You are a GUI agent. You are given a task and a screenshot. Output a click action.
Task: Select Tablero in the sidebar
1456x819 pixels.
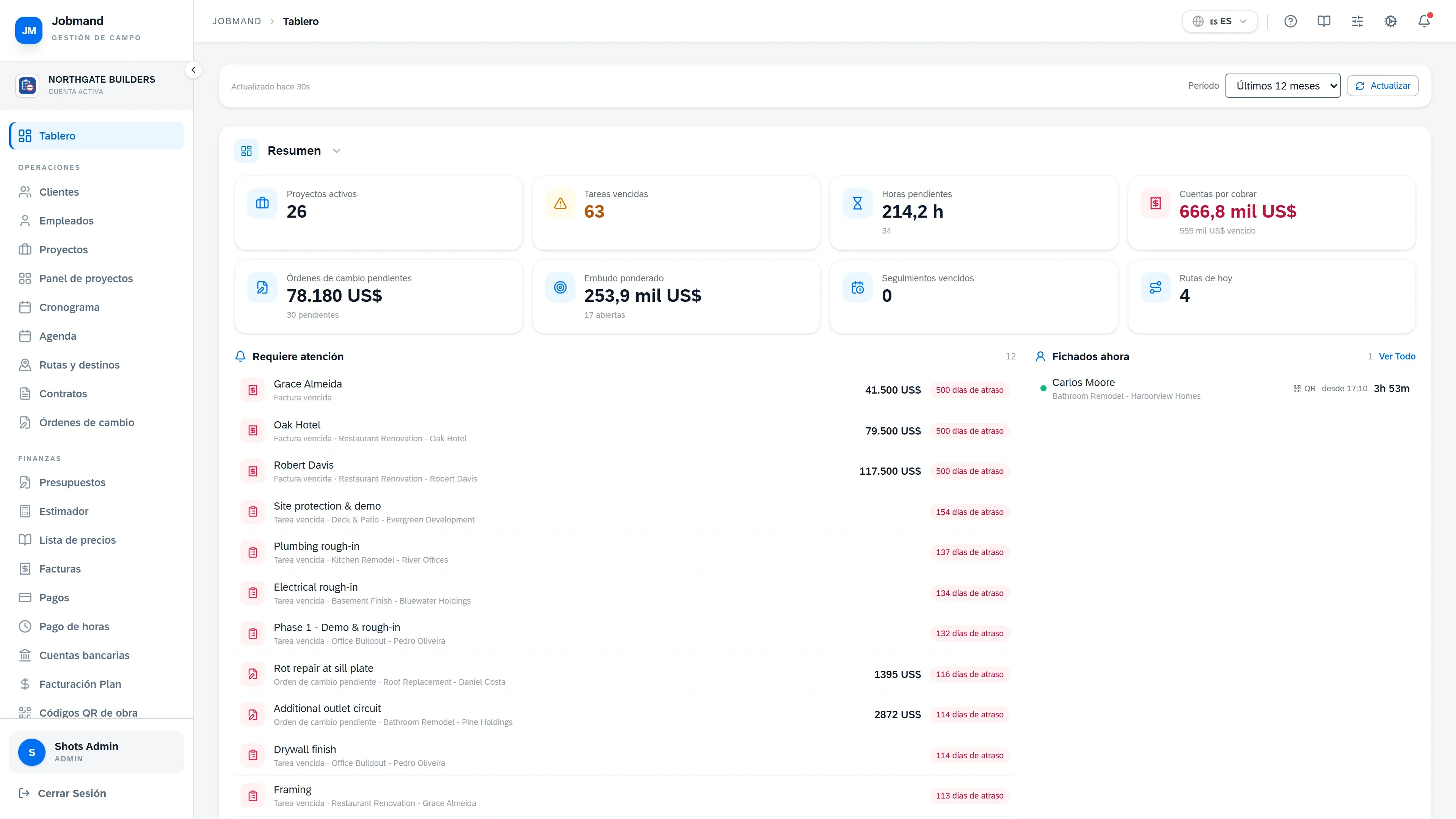[x=97, y=136]
